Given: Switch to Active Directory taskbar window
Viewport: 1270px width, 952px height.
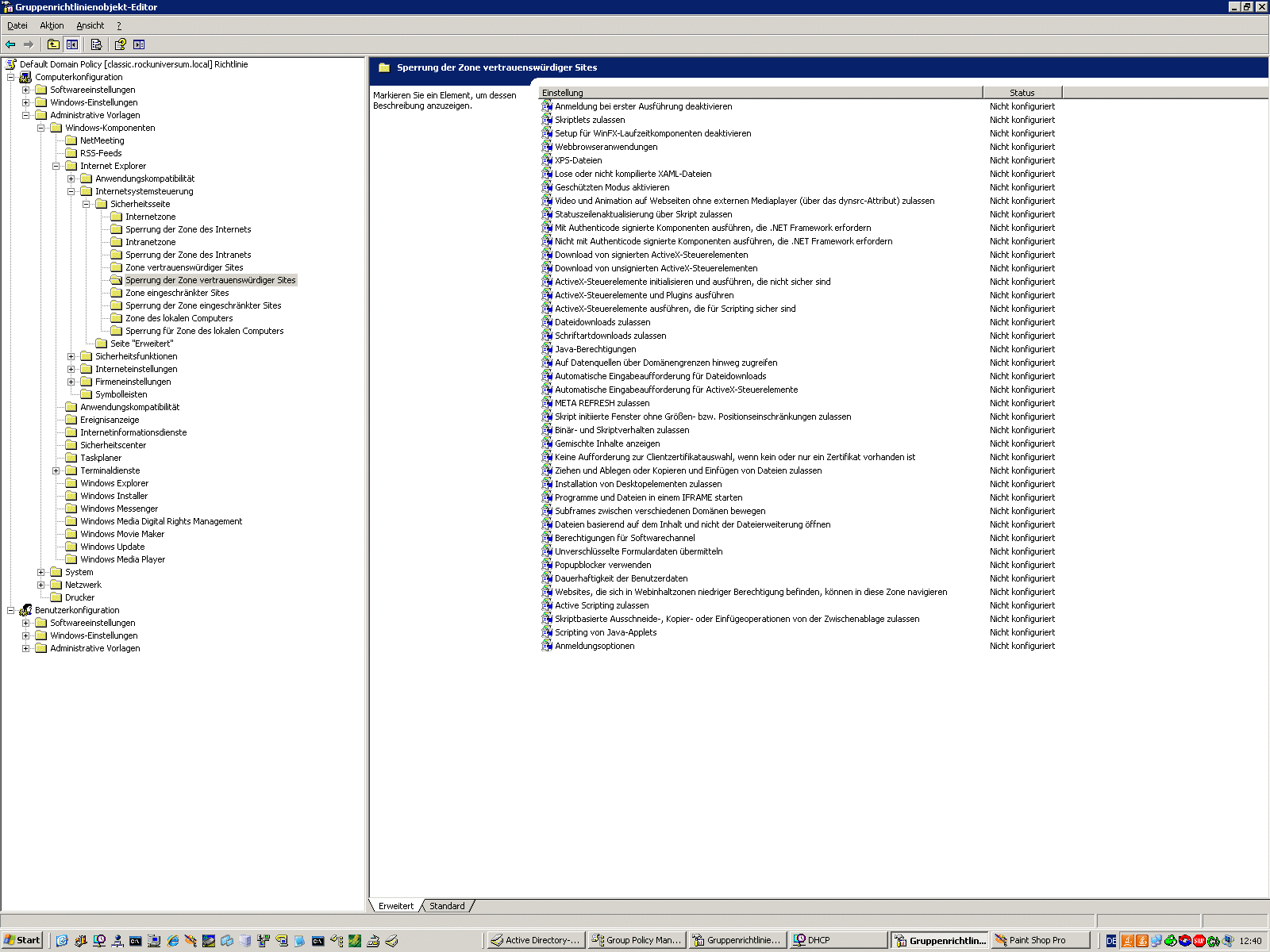Looking at the screenshot, I should pos(536,940).
